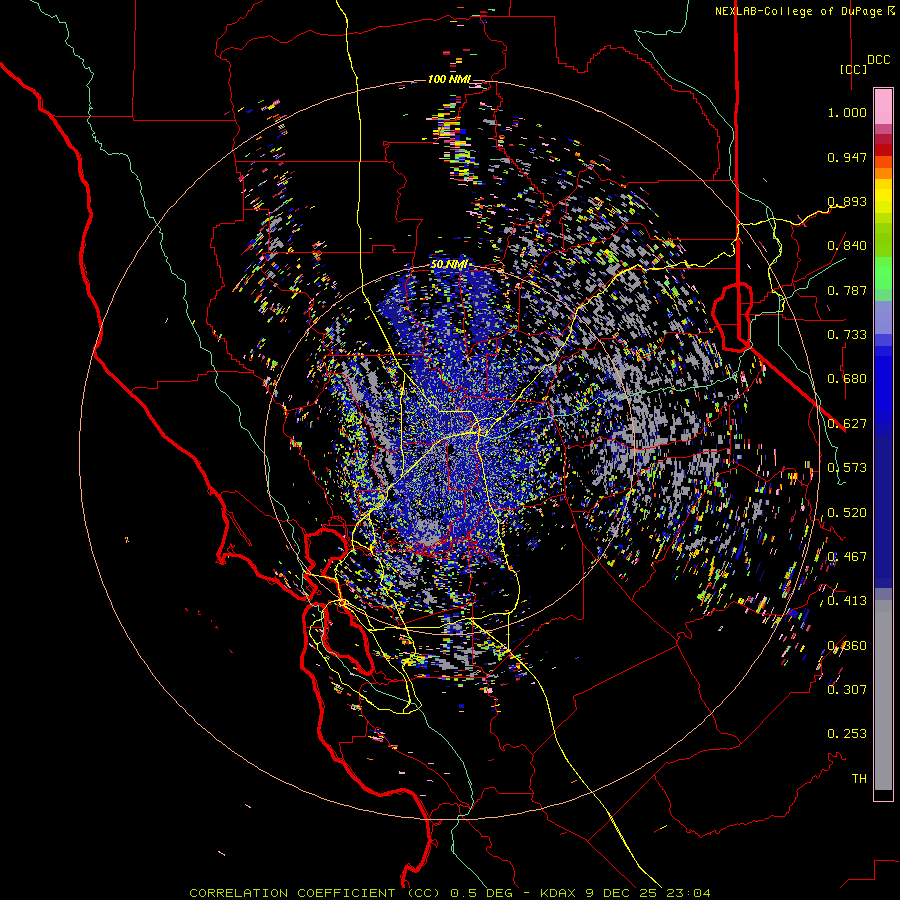The height and width of the screenshot is (900, 900).
Task: Pick the gray segment of the color bar
Action: [883, 695]
